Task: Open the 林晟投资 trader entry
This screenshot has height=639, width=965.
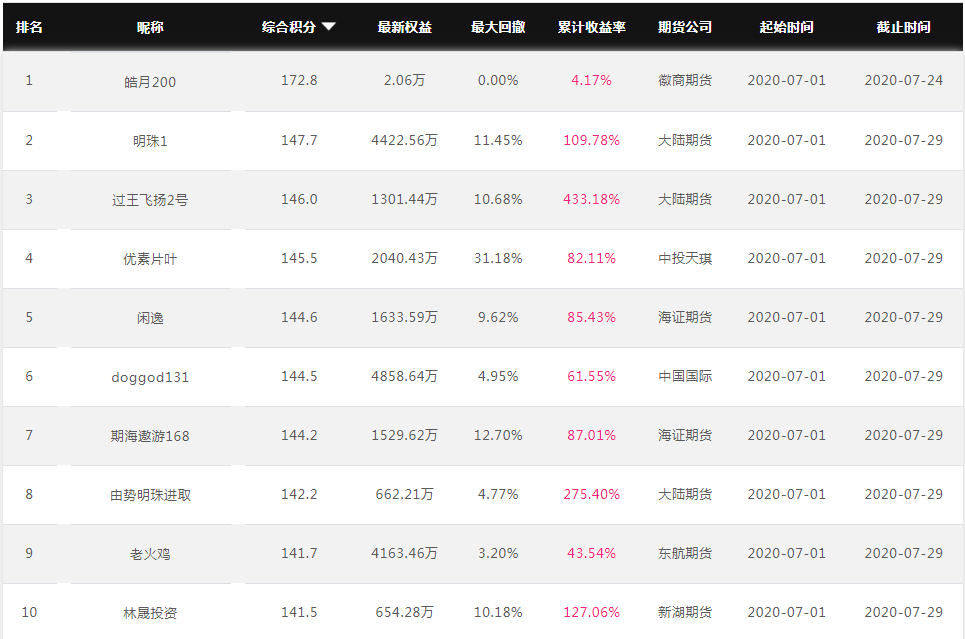Action: tap(150, 613)
